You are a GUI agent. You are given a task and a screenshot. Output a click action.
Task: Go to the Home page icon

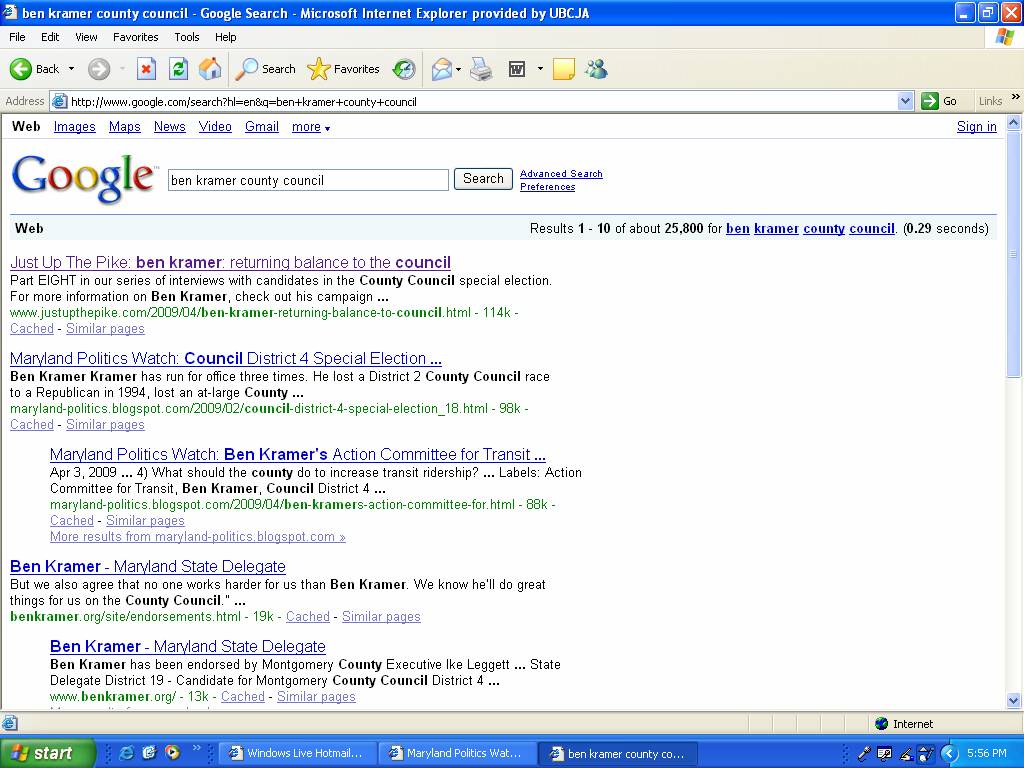[210, 69]
